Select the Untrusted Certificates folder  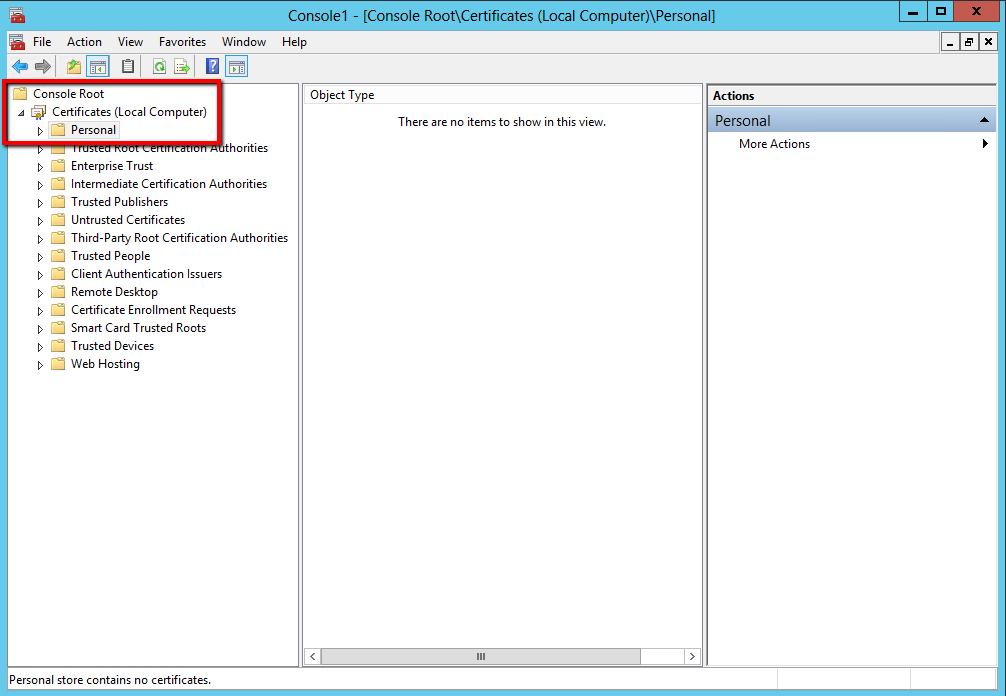tap(127, 220)
